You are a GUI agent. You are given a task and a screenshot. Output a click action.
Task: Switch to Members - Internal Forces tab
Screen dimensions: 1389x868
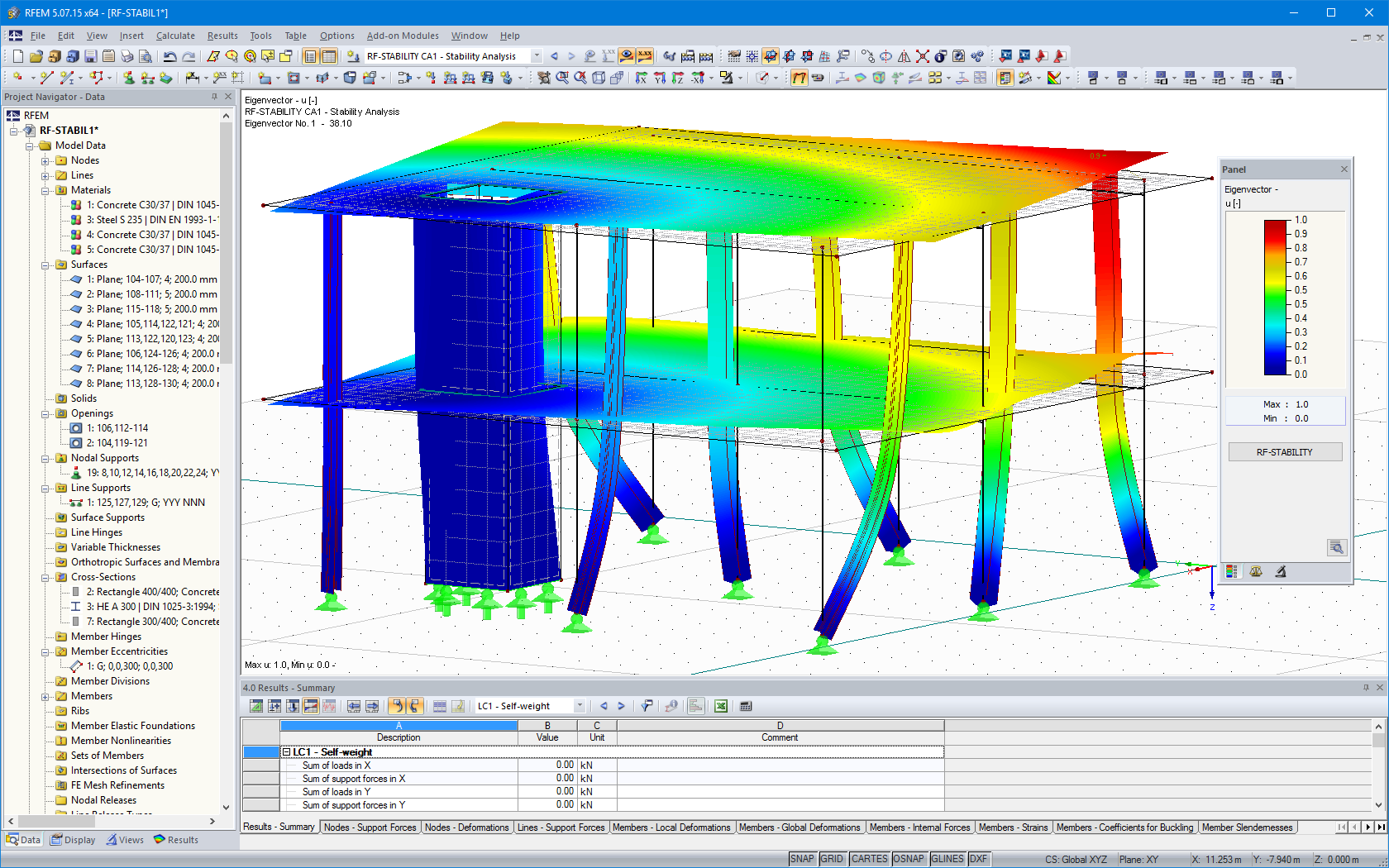pyautogui.click(x=919, y=827)
